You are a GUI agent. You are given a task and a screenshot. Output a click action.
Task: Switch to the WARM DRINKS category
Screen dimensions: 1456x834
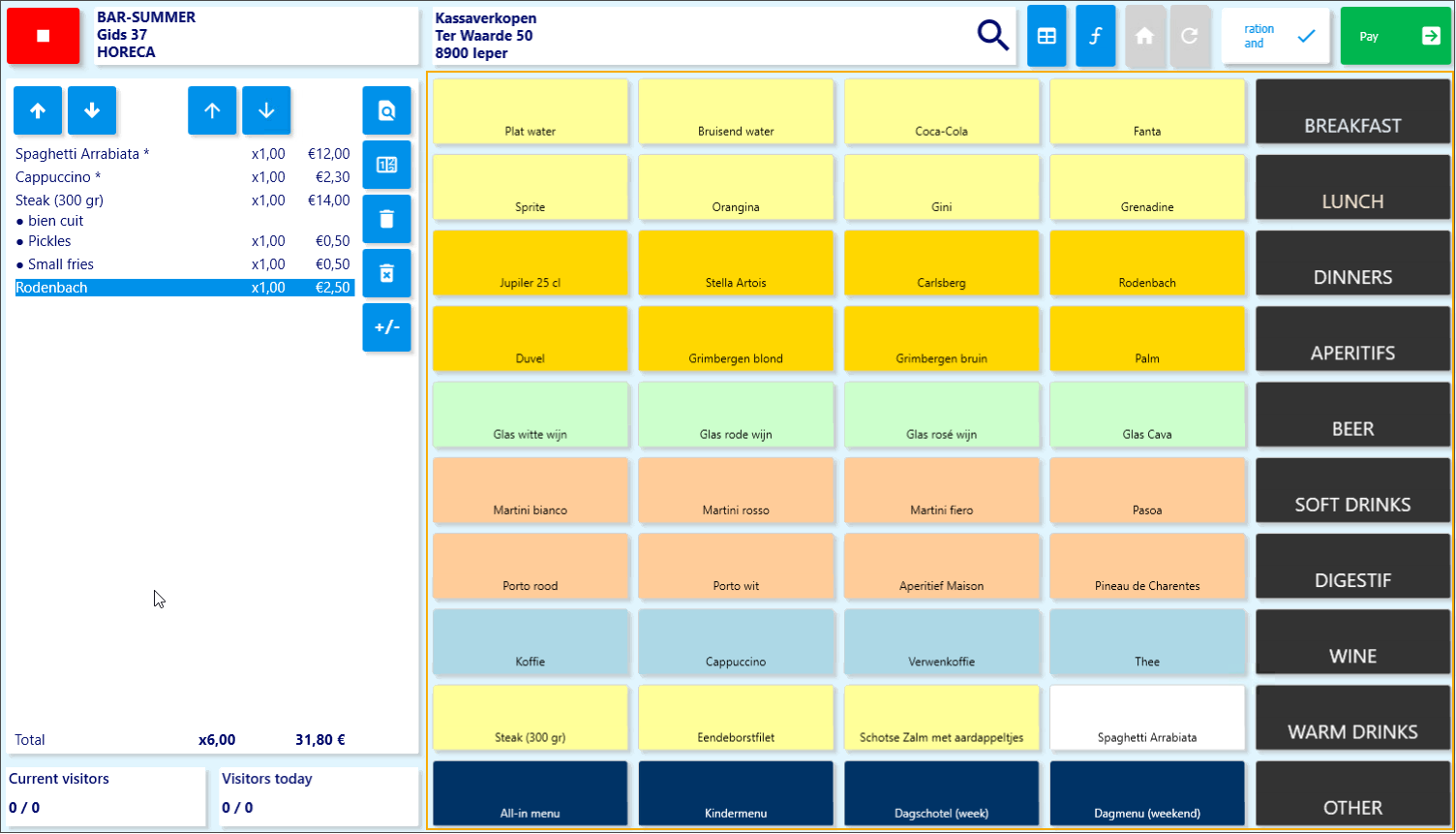(x=1352, y=718)
